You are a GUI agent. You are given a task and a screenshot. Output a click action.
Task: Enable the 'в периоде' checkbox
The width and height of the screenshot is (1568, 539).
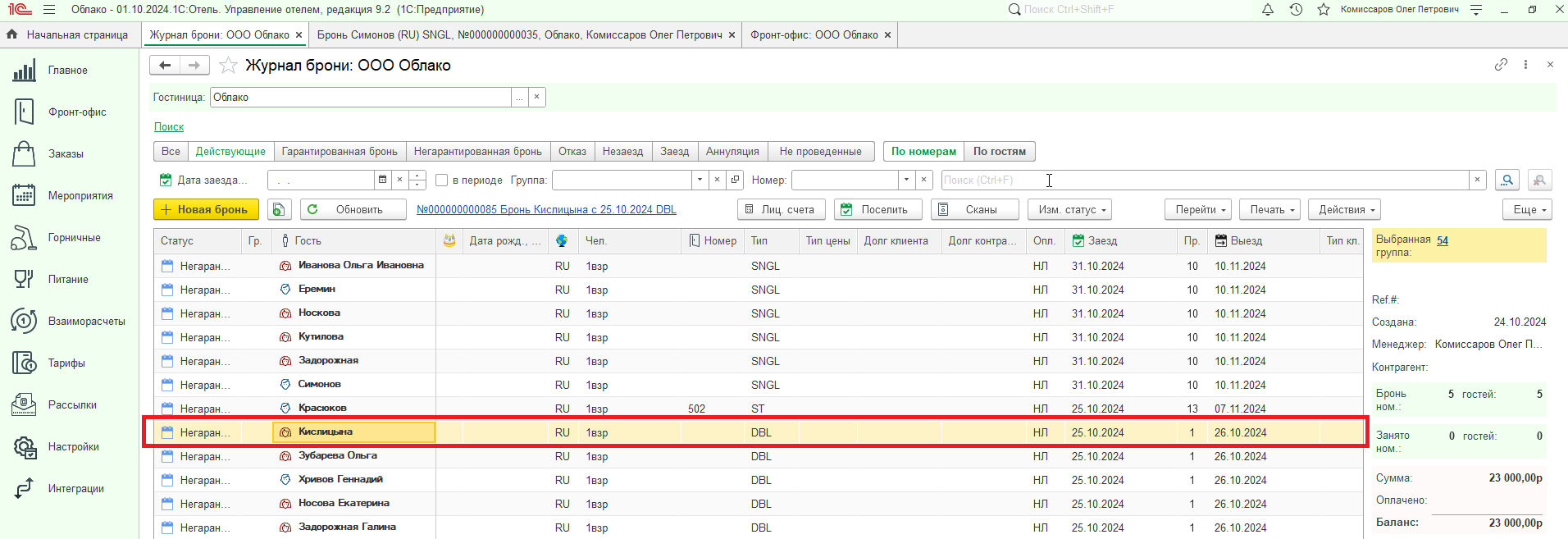click(x=441, y=180)
